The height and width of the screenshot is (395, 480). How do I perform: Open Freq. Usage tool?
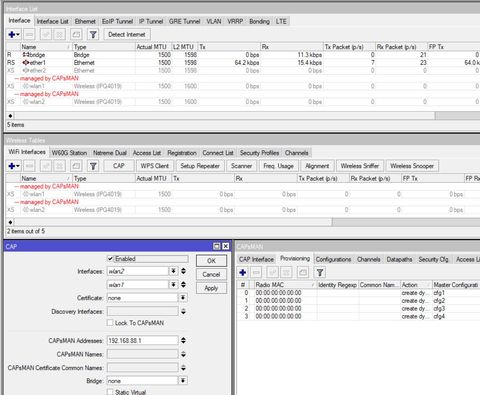pyautogui.click(x=279, y=166)
